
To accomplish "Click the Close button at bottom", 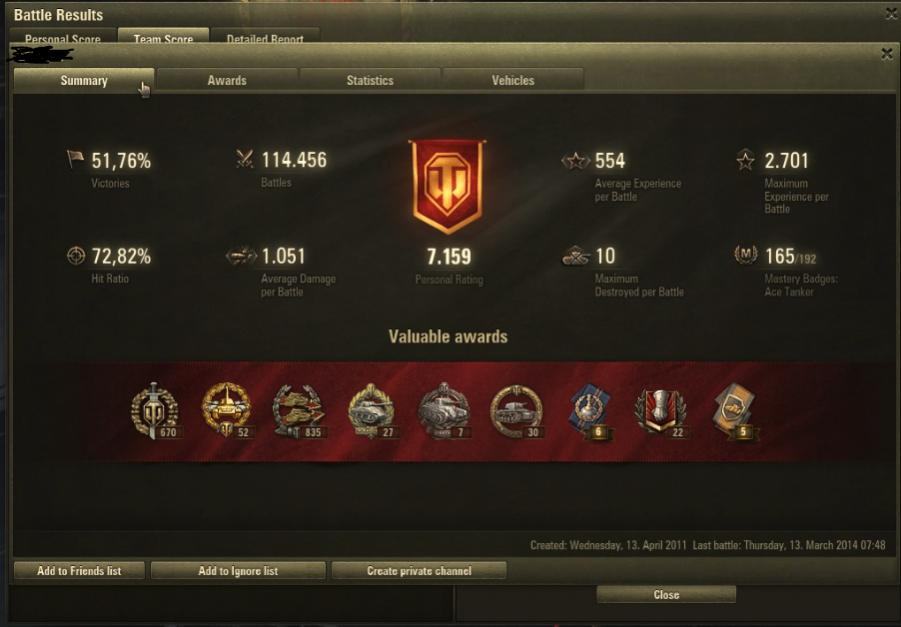I will tap(666, 595).
